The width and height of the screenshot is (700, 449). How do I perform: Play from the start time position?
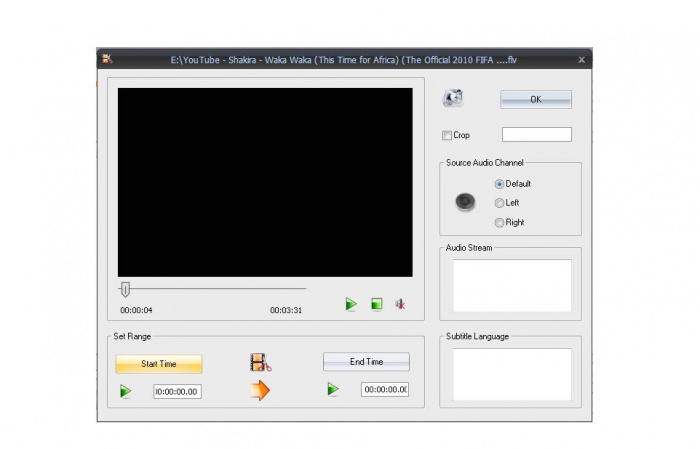(125, 391)
